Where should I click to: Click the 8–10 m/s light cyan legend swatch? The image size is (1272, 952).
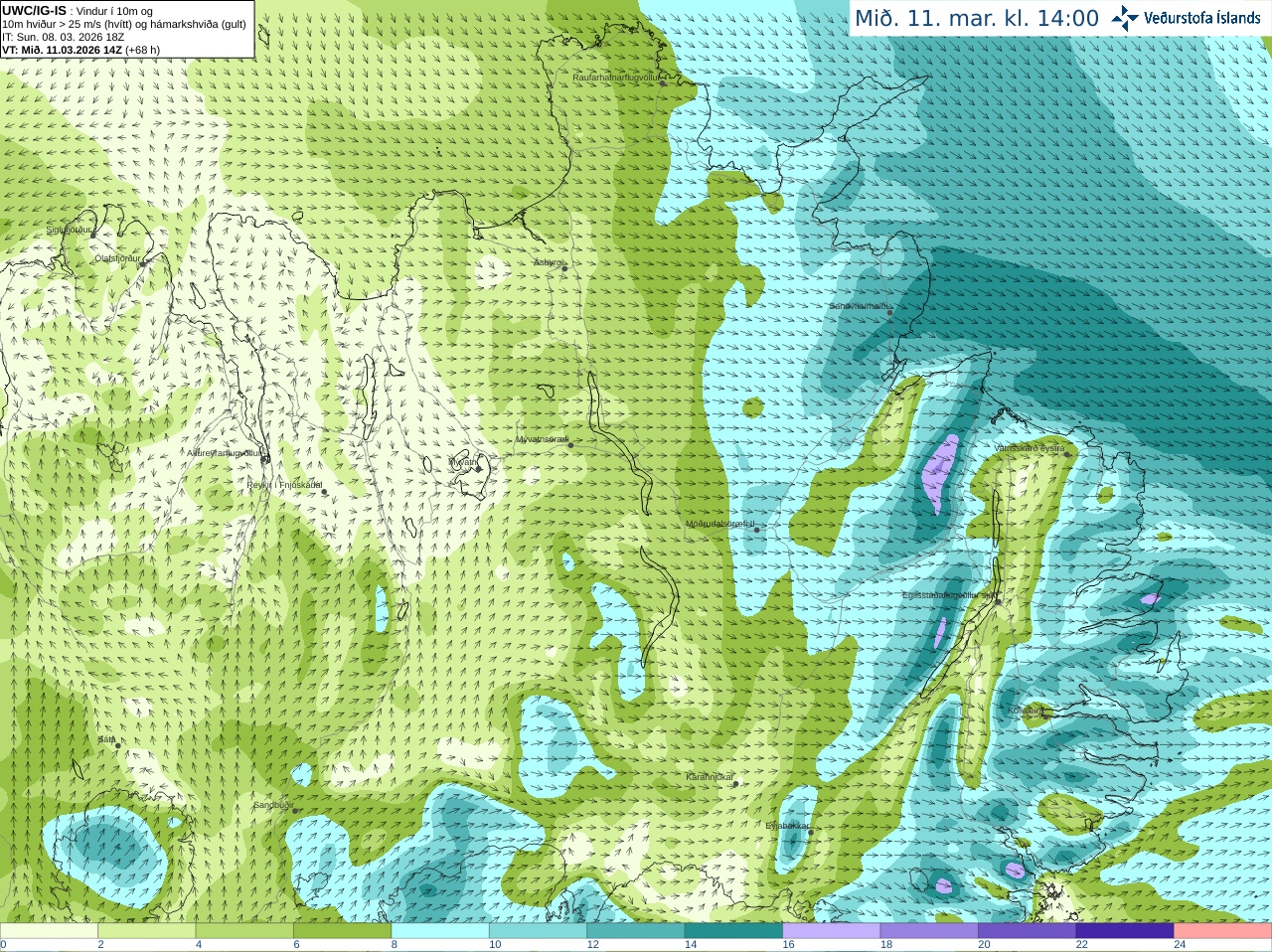440,931
